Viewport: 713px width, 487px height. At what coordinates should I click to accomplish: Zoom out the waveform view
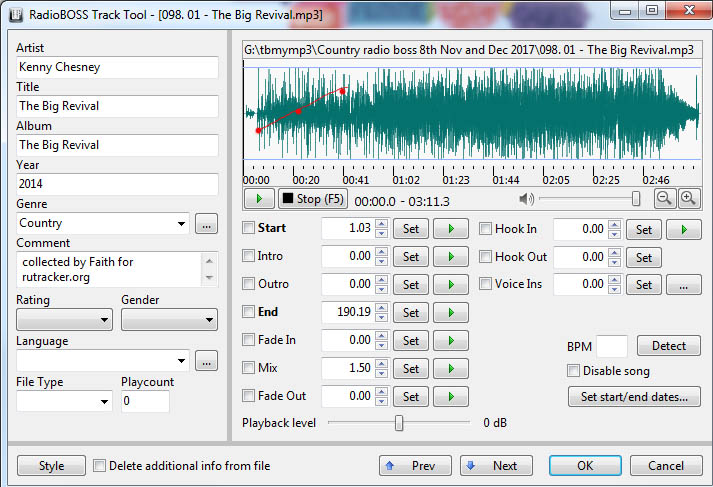coord(664,199)
